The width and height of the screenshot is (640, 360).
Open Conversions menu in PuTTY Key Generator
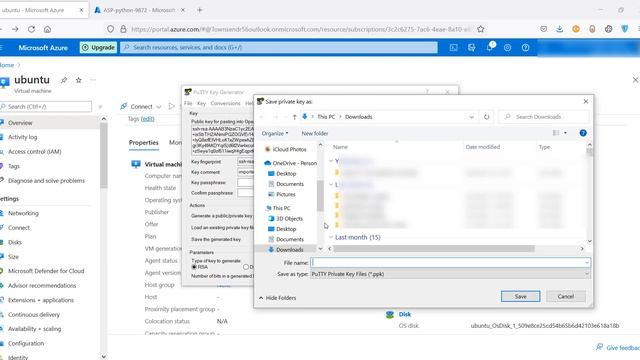[x=225, y=103]
